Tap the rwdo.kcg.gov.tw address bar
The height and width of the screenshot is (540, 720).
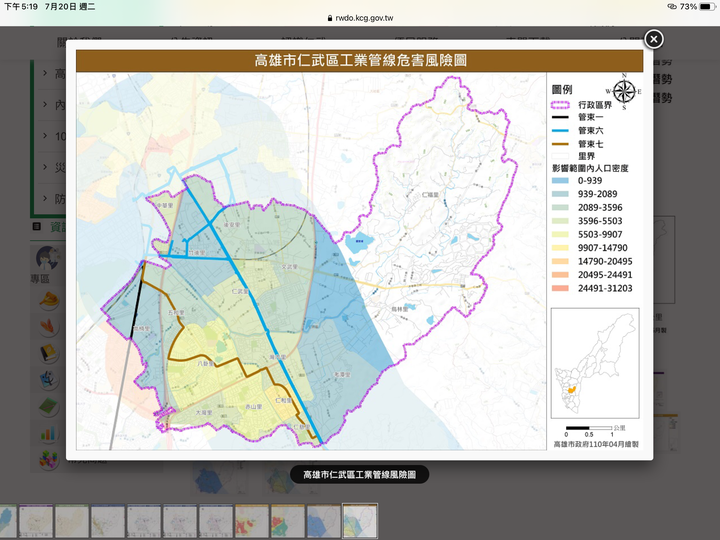coord(360,18)
